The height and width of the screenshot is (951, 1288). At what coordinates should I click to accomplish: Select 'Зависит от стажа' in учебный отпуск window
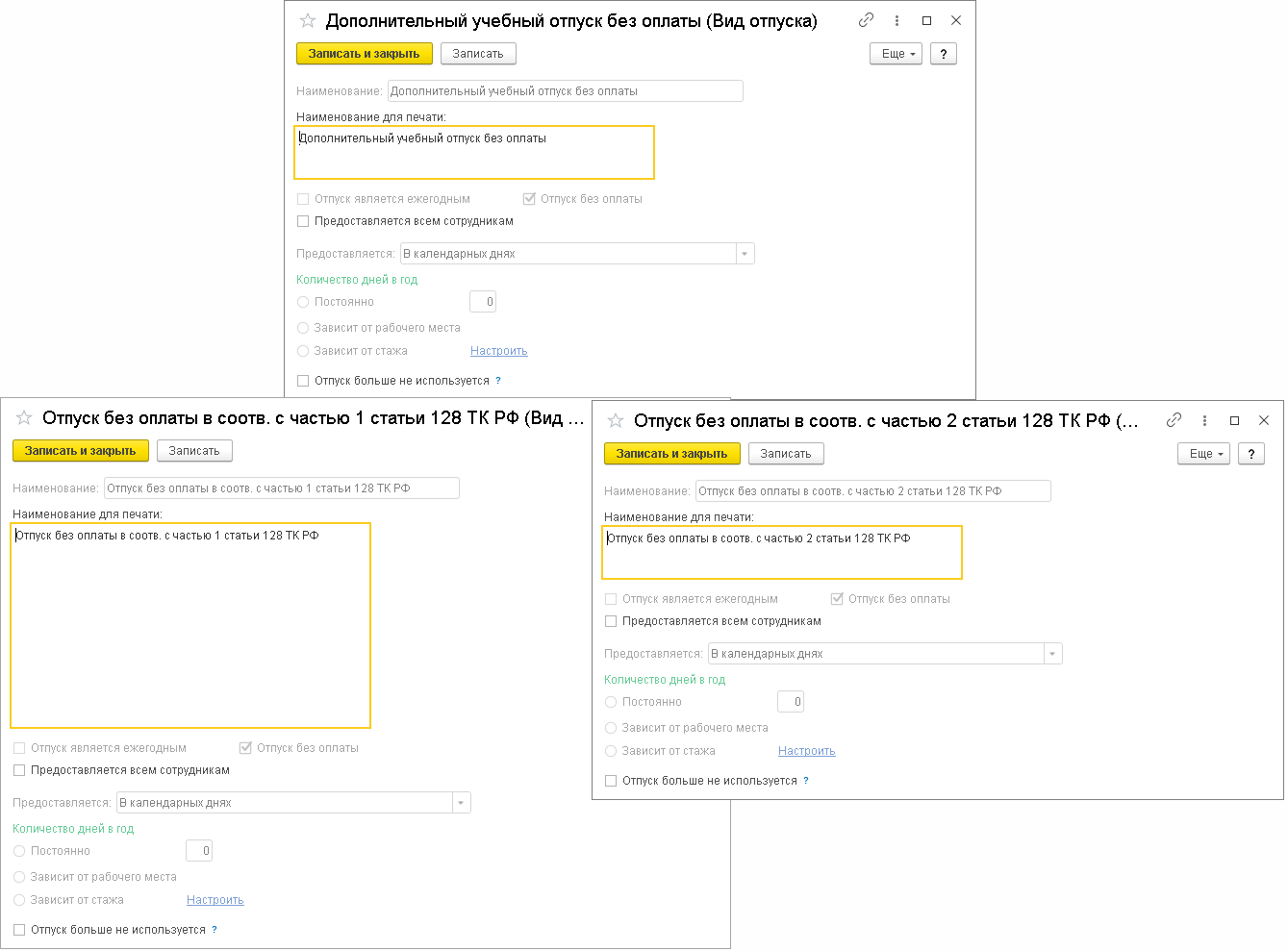(303, 351)
